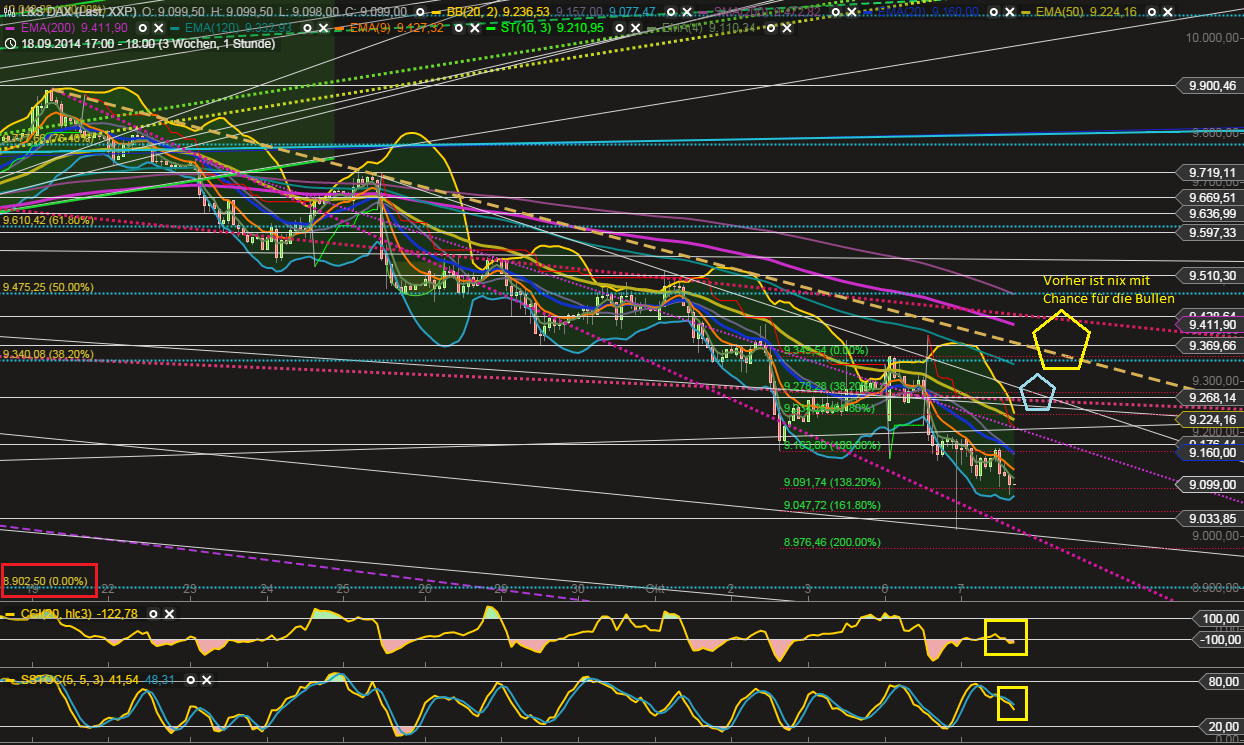Screen dimensions: 1244x745
Task: Select the 9.900,46 price level label
Action: click(1212, 86)
